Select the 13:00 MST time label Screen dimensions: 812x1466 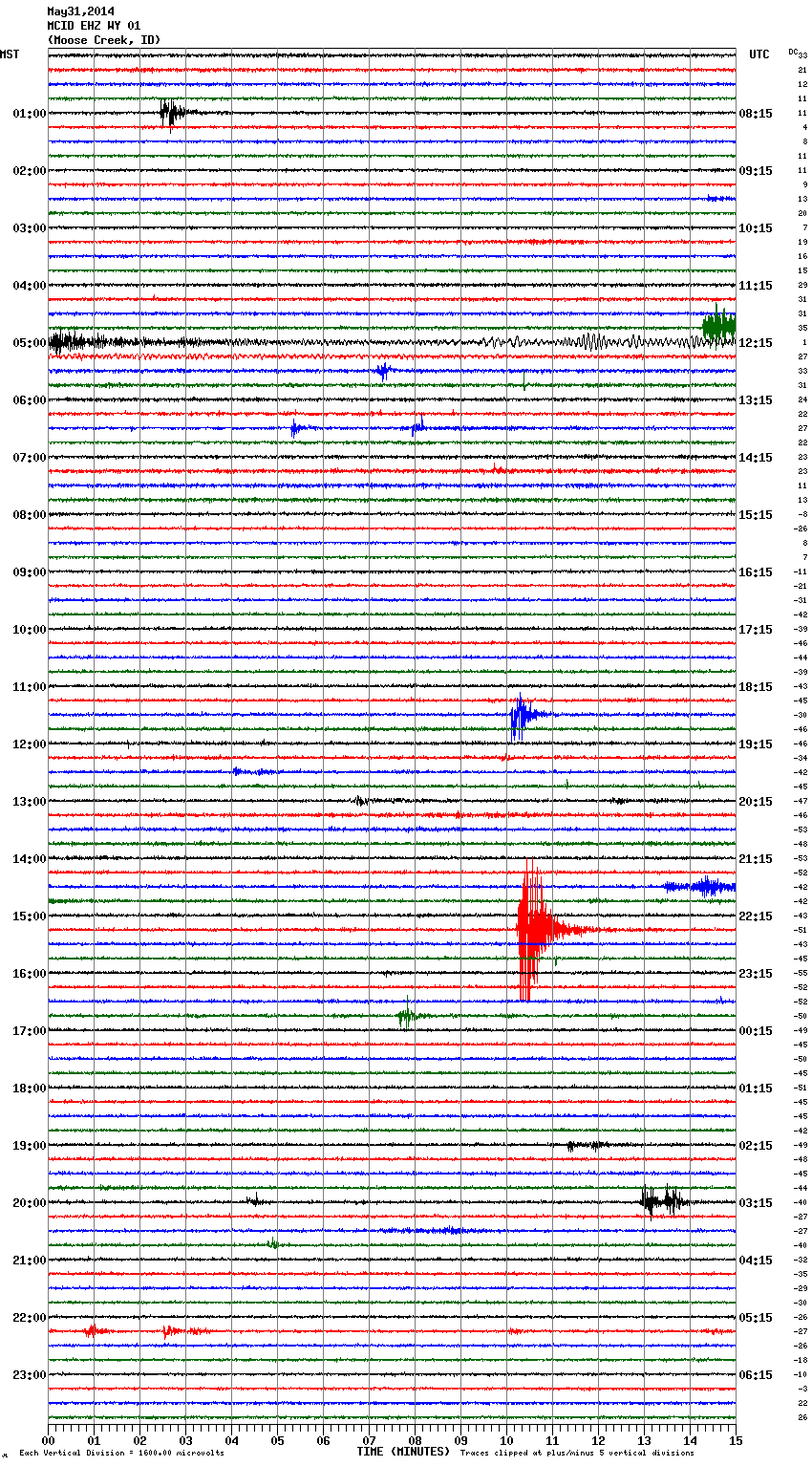tap(30, 802)
